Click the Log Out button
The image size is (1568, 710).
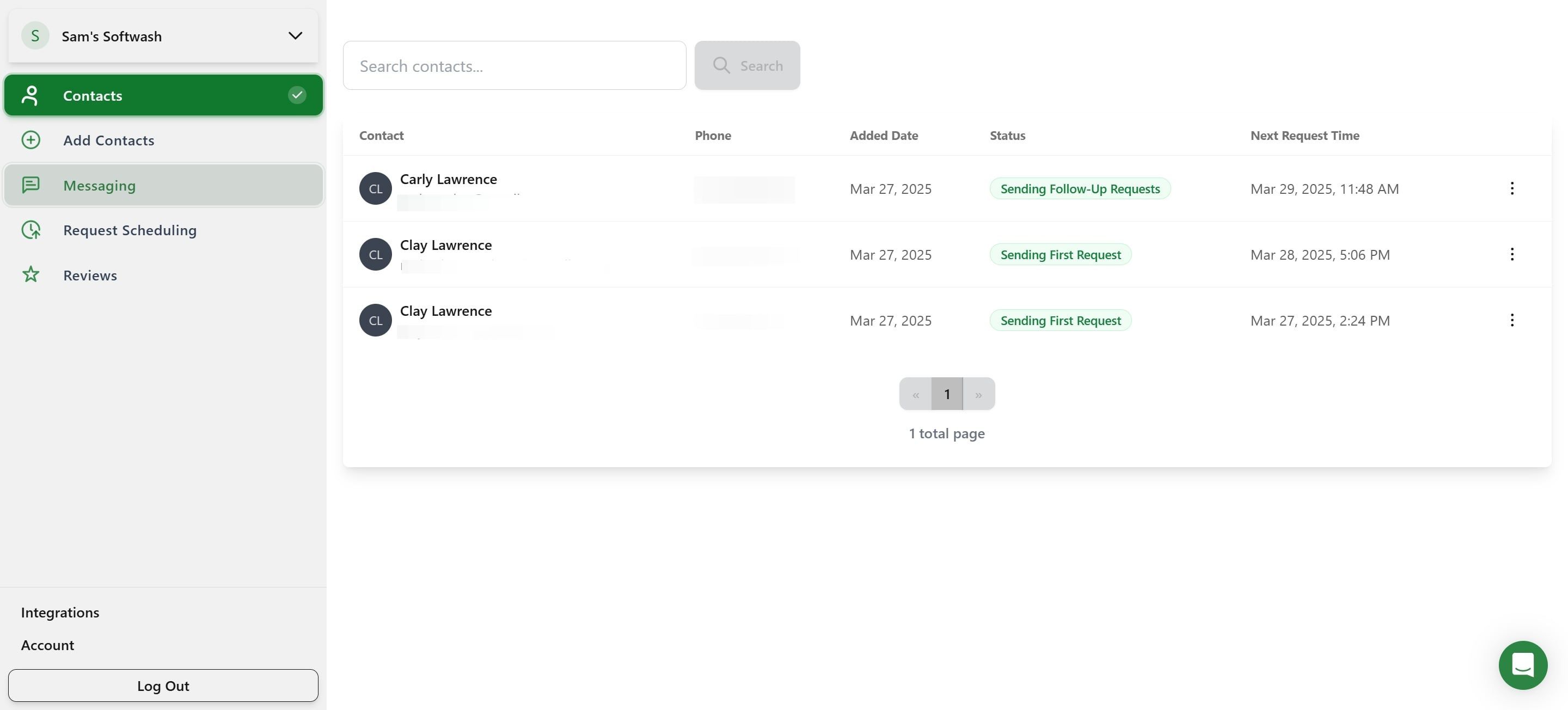(x=163, y=685)
